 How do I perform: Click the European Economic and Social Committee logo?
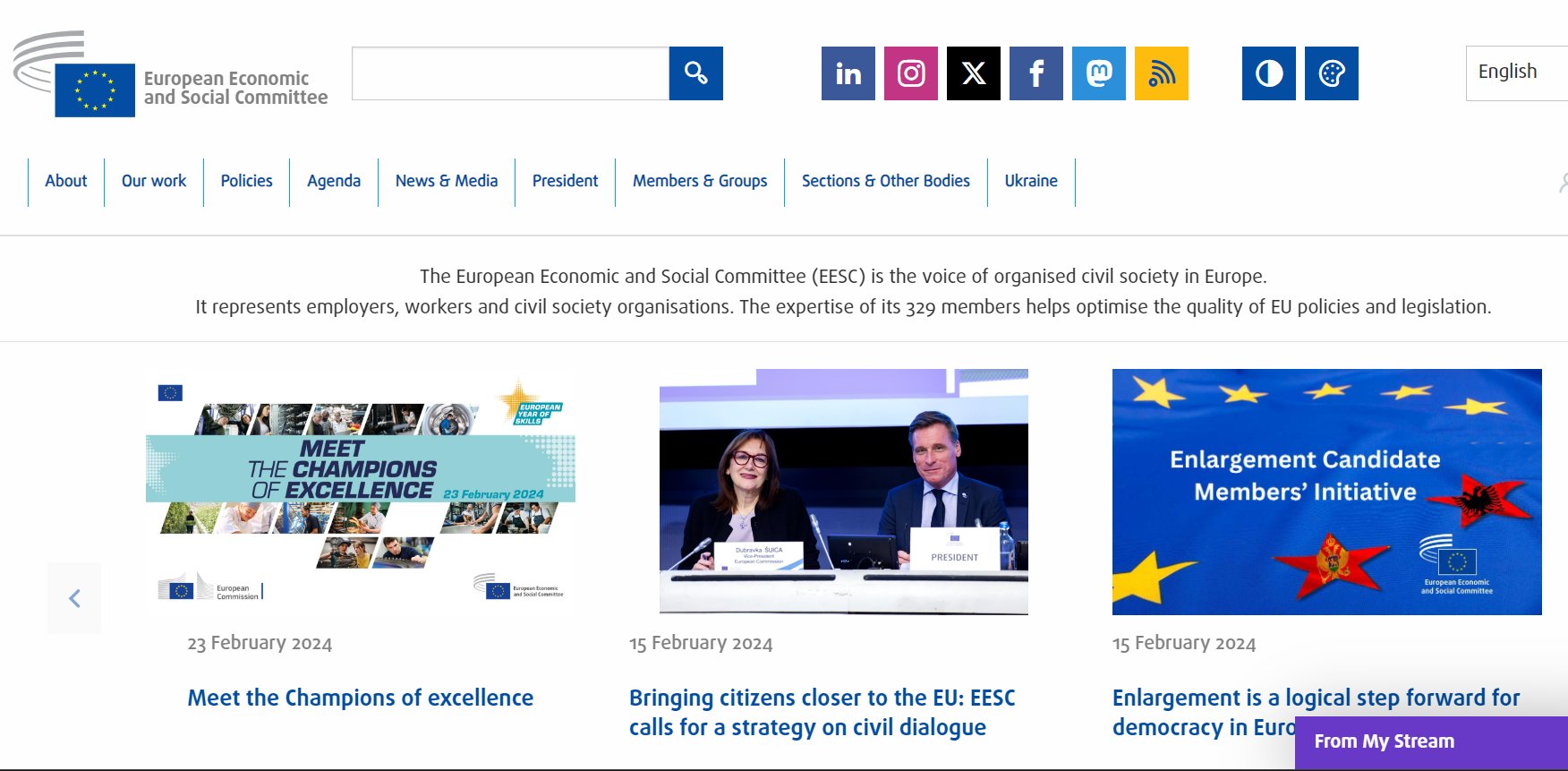(x=170, y=75)
